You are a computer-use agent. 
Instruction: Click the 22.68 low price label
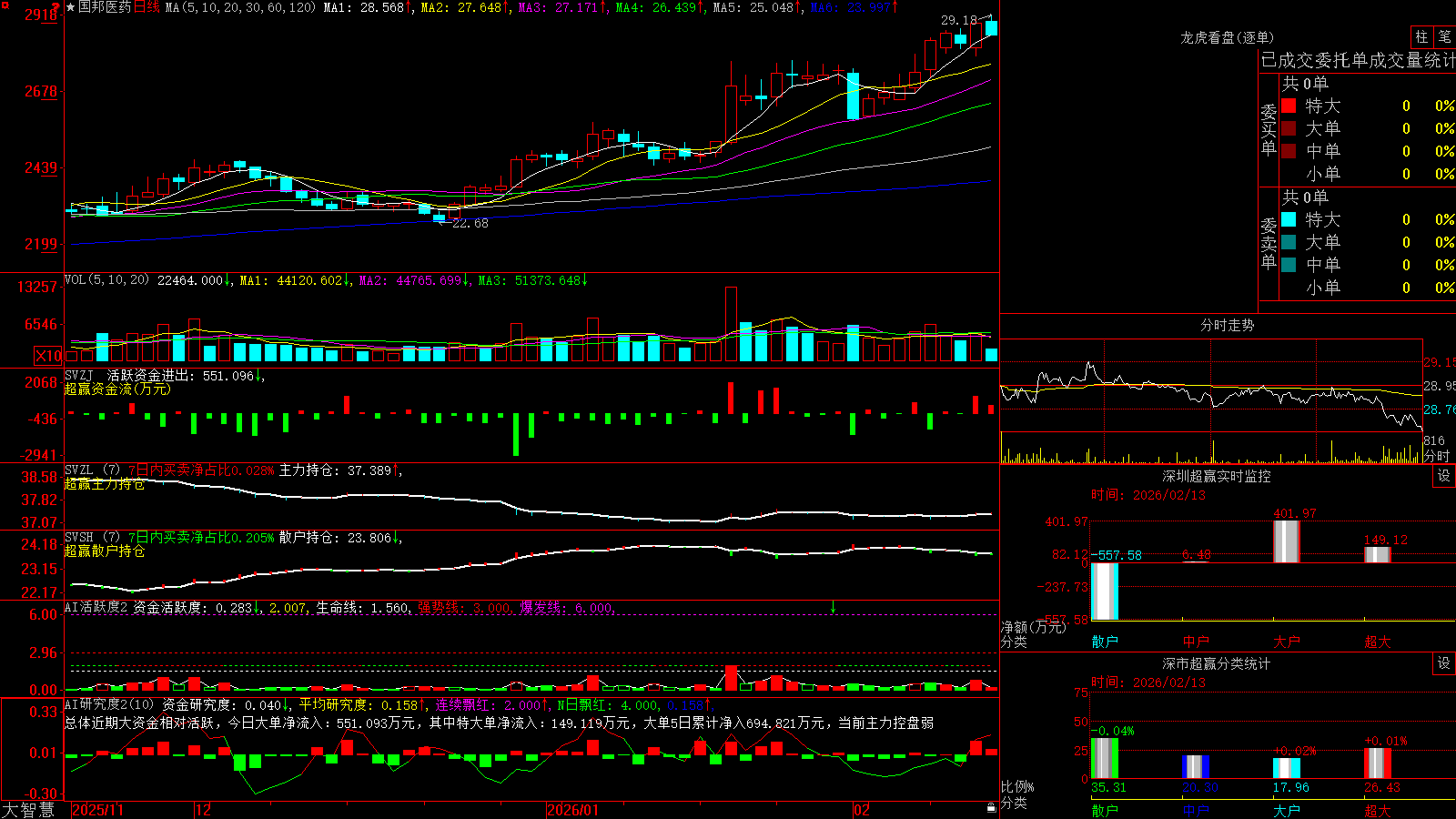pos(470,223)
